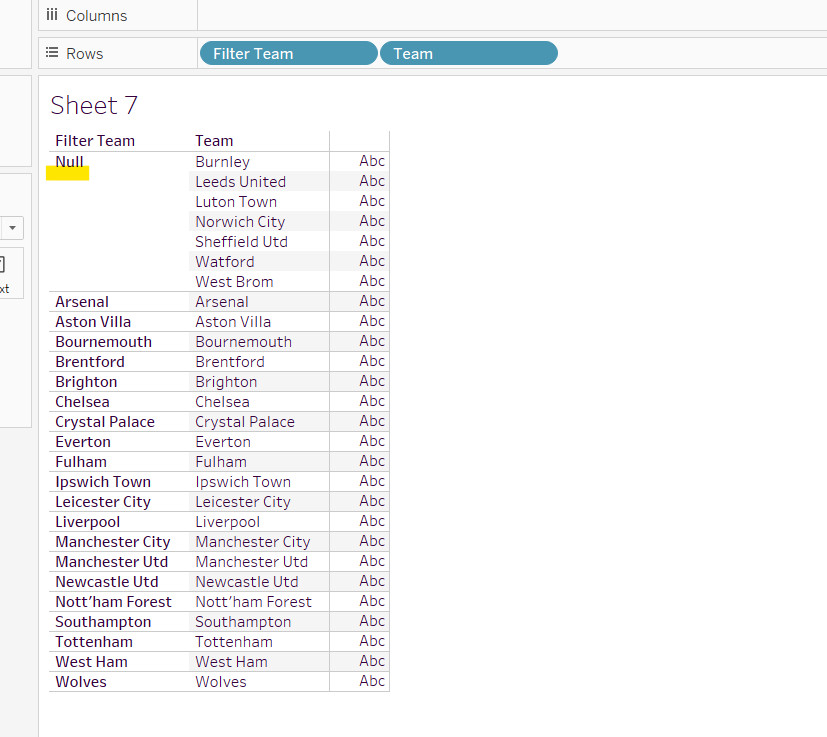
Task: Select Ipswich Town in the Filter Team column
Action: [103, 482]
